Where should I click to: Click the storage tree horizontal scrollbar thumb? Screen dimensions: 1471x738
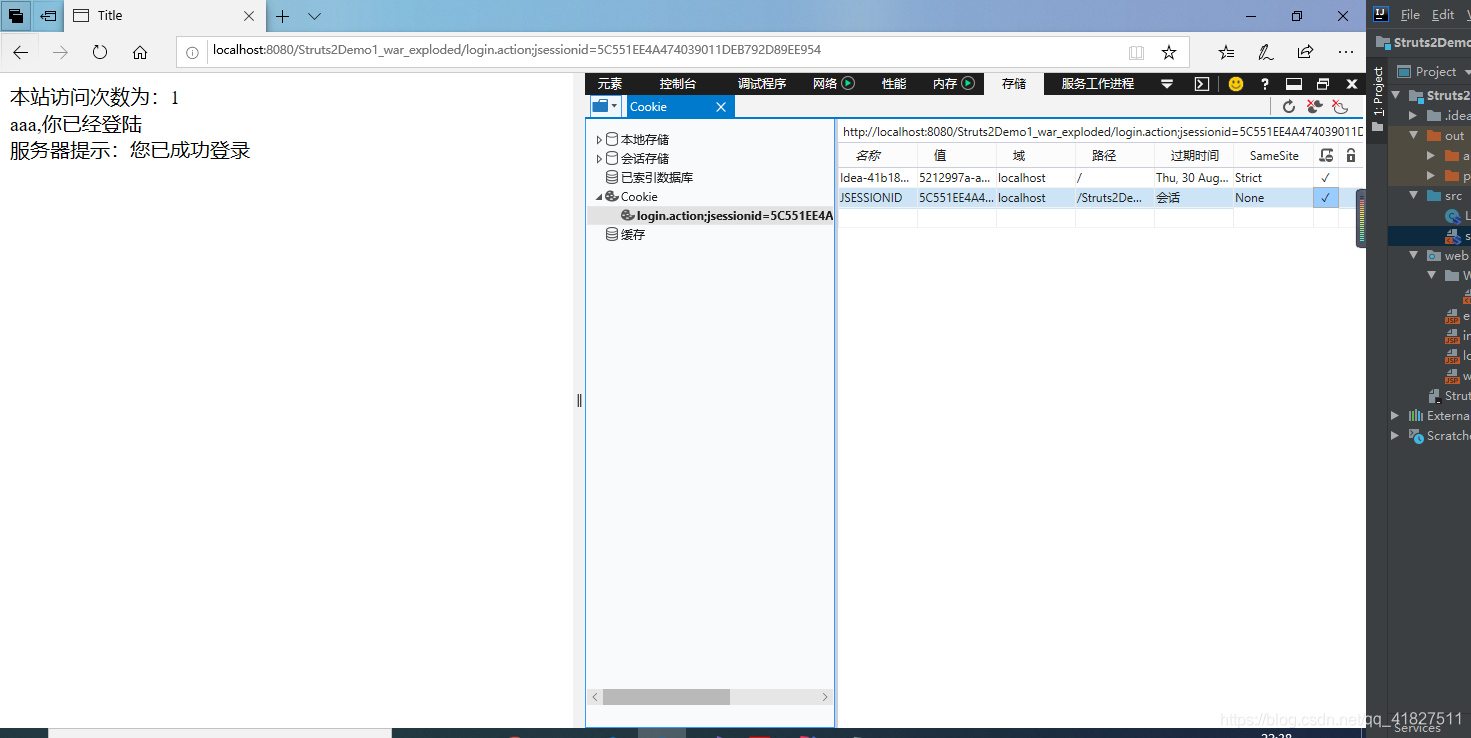pos(666,697)
